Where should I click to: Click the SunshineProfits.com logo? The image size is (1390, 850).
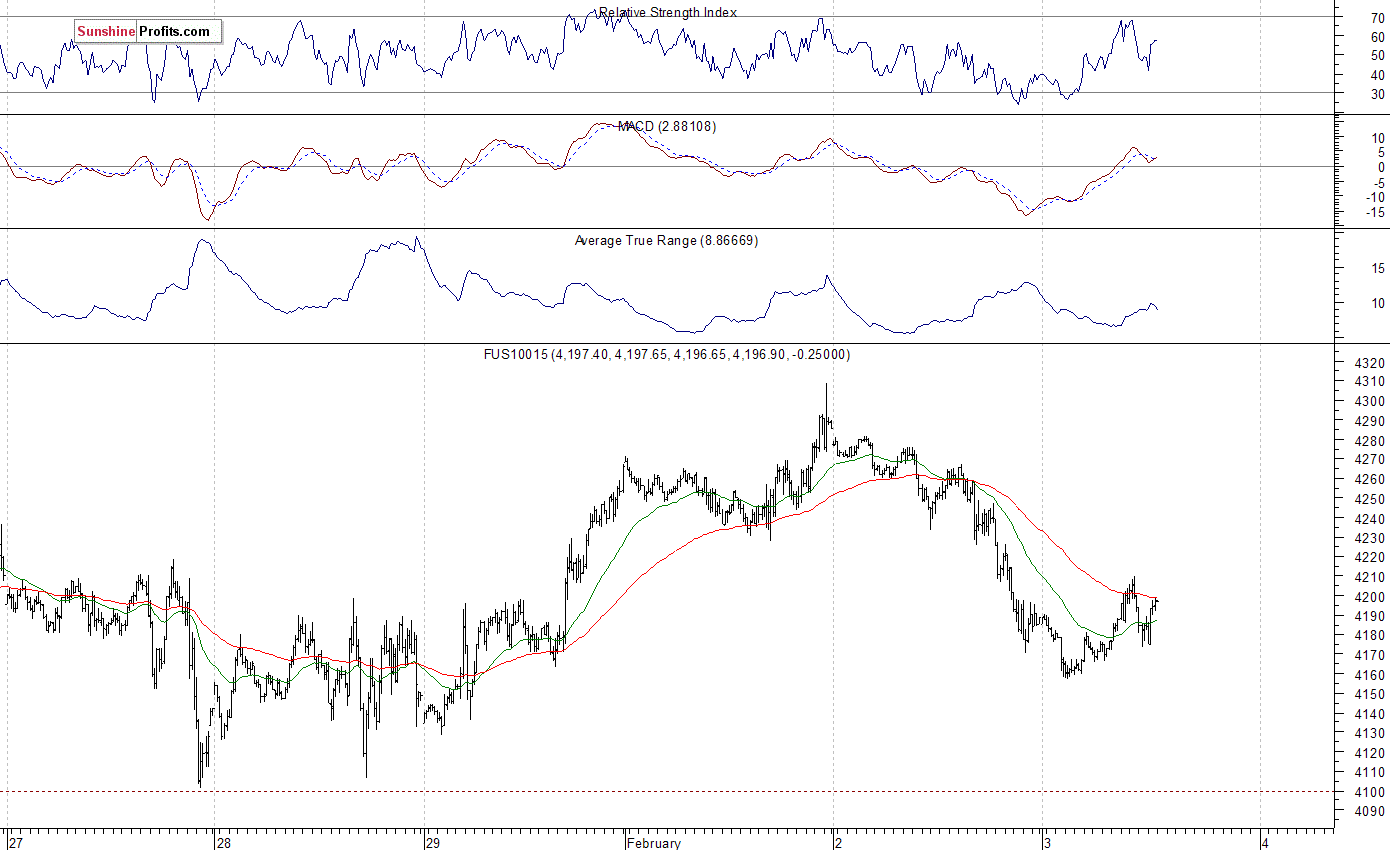pyautogui.click(x=147, y=32)
